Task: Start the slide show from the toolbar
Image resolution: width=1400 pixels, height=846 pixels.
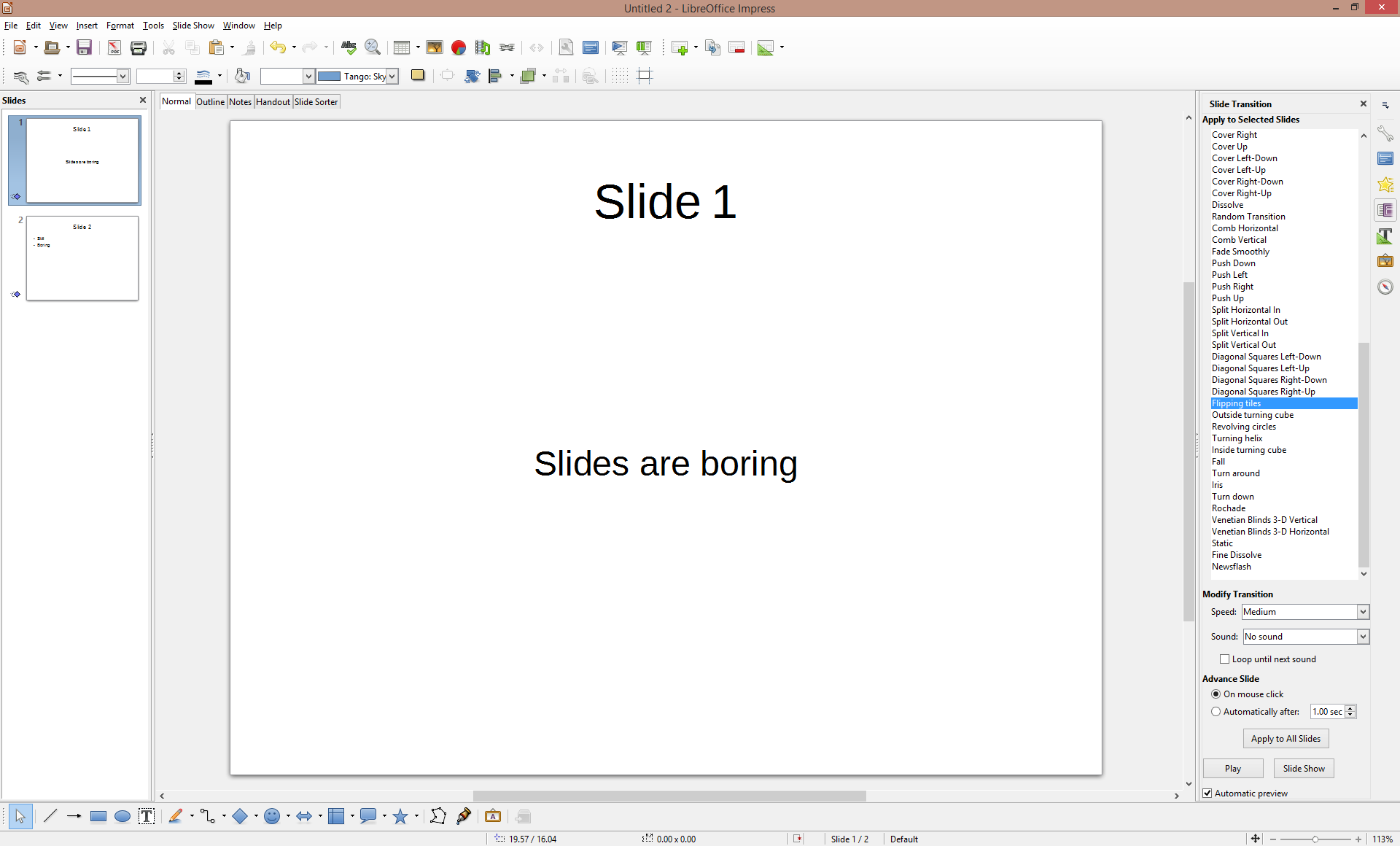Action: [x=619, y=47]
